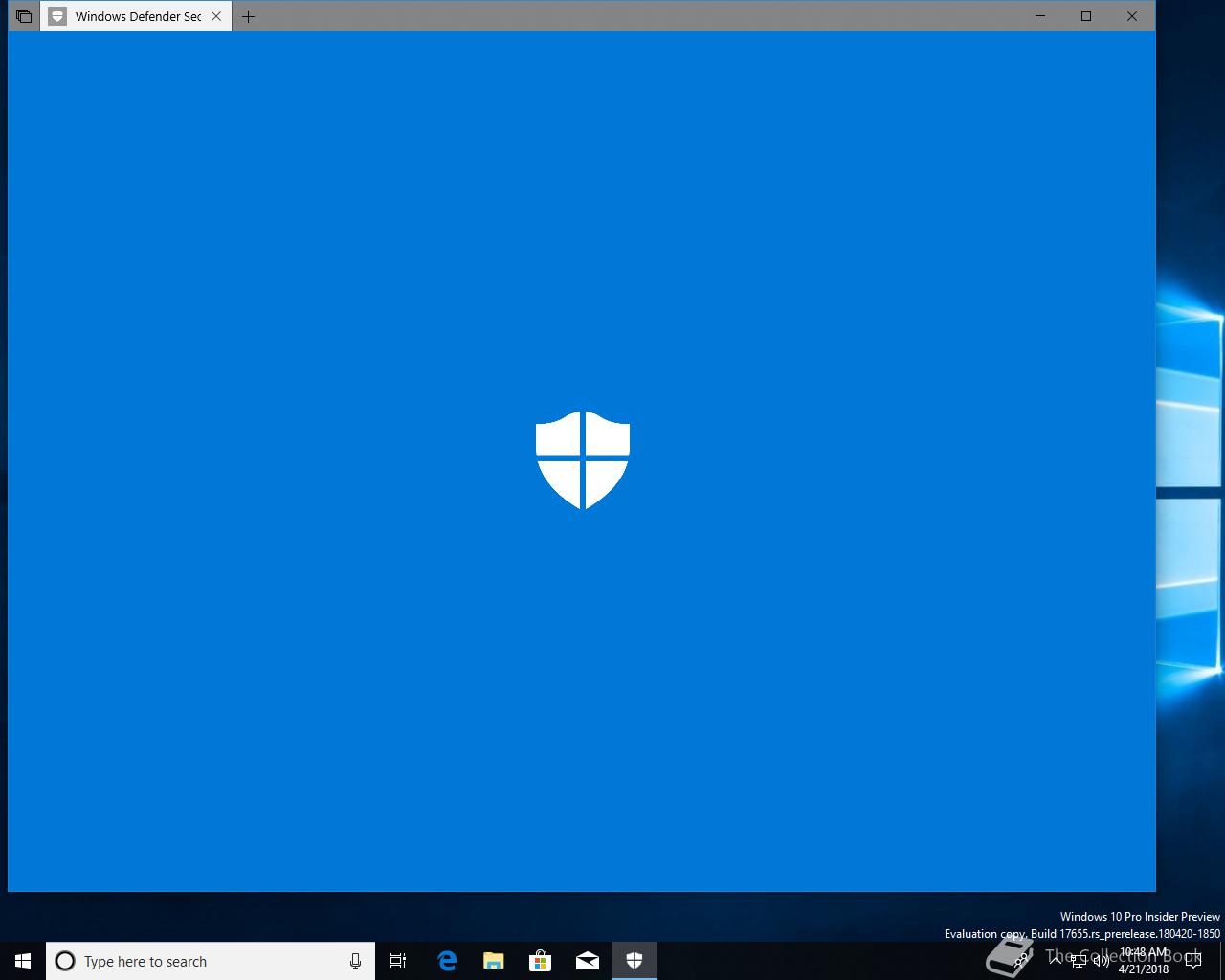Close the Windows Defender window

pyautogui.click(x=1132, y=16)
